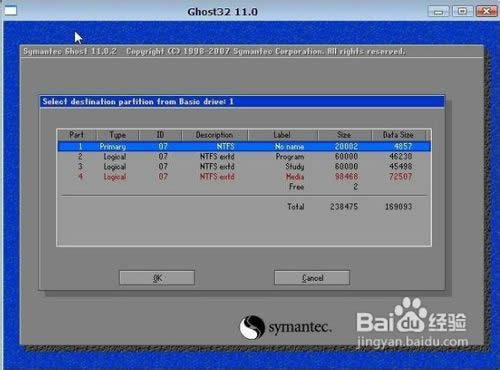Viewport: 500px width, 370px height.
Task: Close the Ghost32 11.0 window
Action: pos(486,11)
